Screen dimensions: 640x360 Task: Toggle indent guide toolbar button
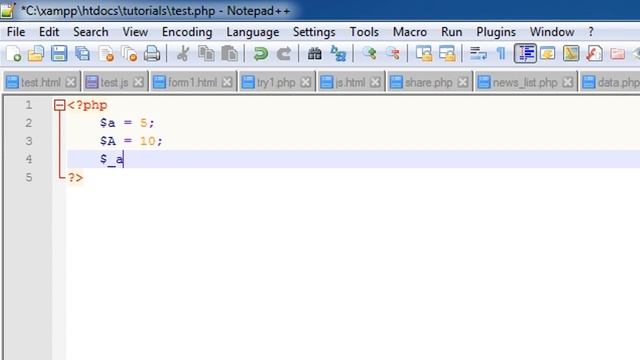click(x=525, y=53)
